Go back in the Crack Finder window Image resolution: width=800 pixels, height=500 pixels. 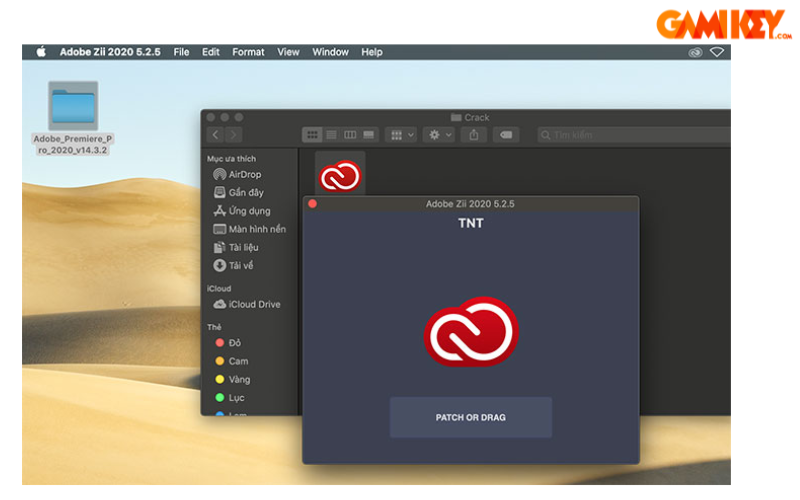215,135
